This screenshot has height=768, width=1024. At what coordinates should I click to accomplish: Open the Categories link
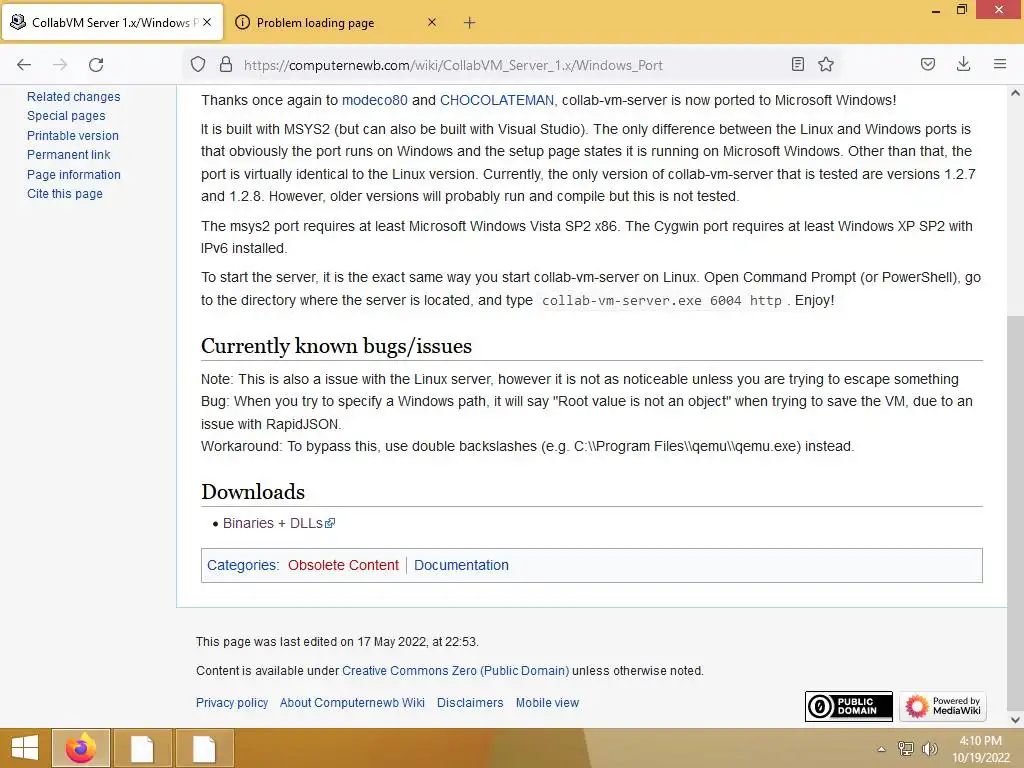(242, 565)
